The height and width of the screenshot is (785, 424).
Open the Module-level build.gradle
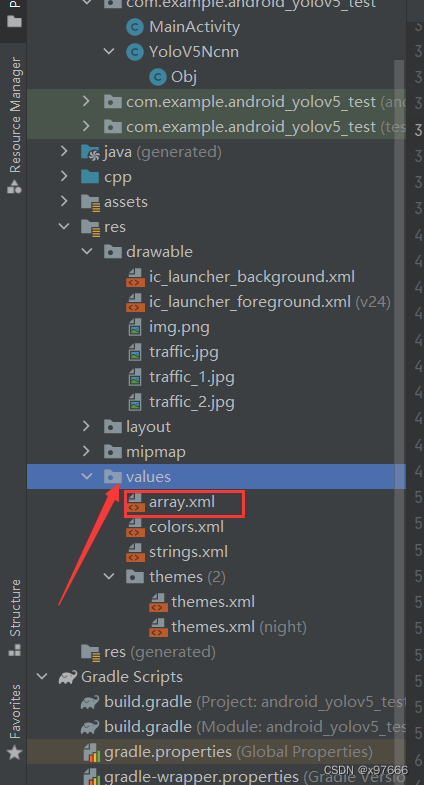(x=254, y=727)
